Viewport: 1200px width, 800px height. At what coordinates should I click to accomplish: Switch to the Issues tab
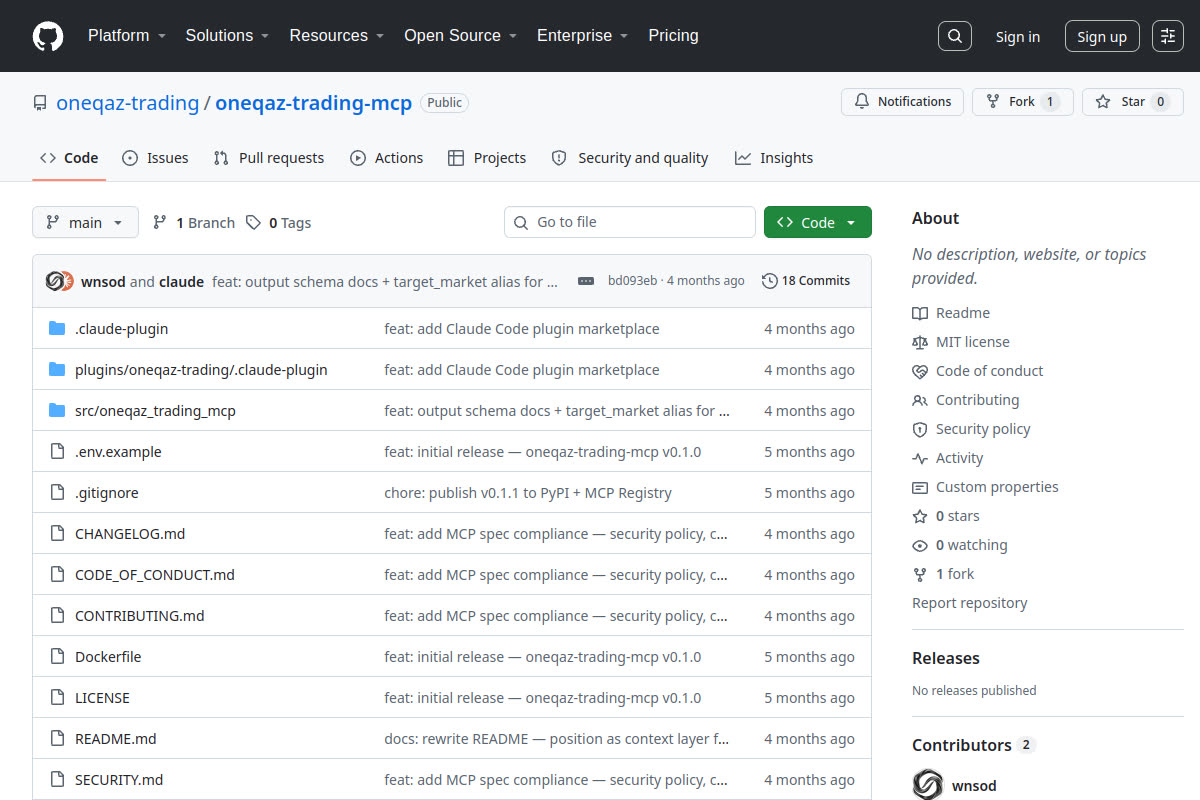click(155, 158)
